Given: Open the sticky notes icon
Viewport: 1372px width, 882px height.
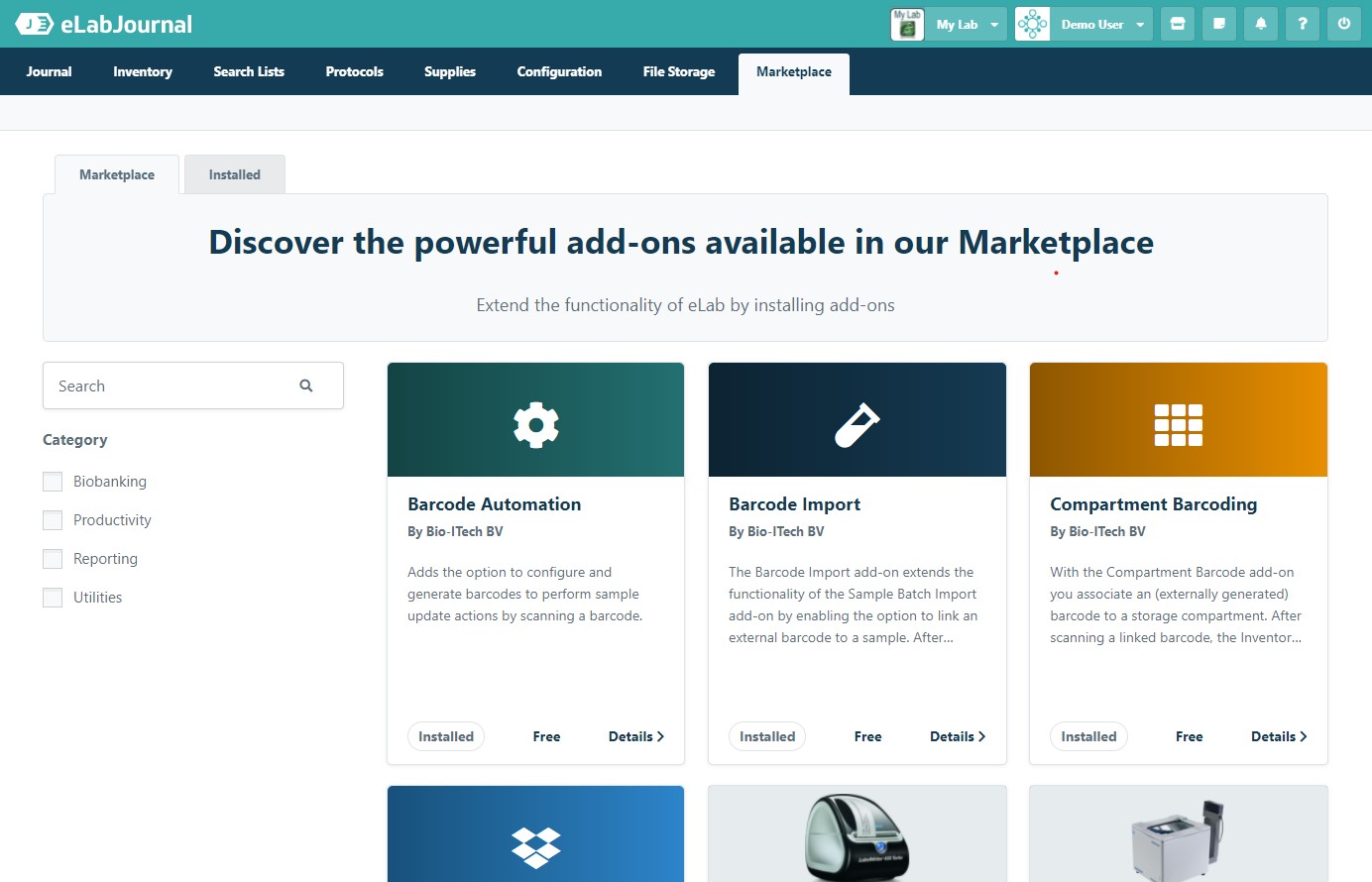Looking at the screenshot, I should (x=1219, y=24).
